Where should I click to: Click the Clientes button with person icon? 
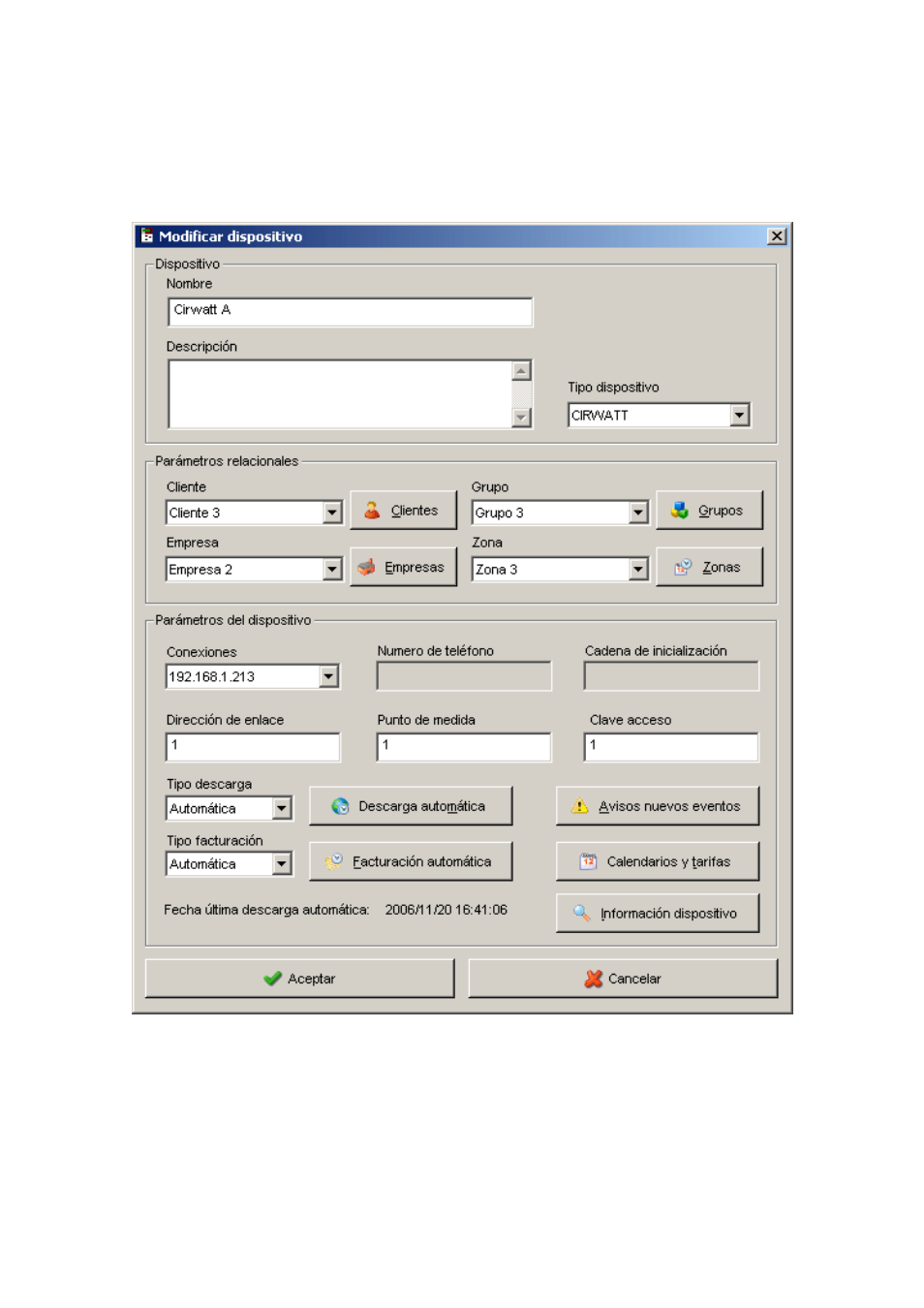click(x=403, y=511)
